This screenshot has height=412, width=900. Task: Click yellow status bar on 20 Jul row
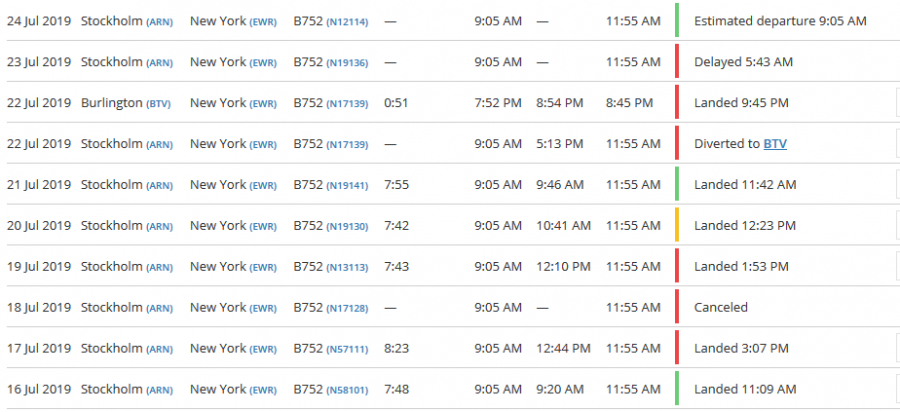point(677,226)
